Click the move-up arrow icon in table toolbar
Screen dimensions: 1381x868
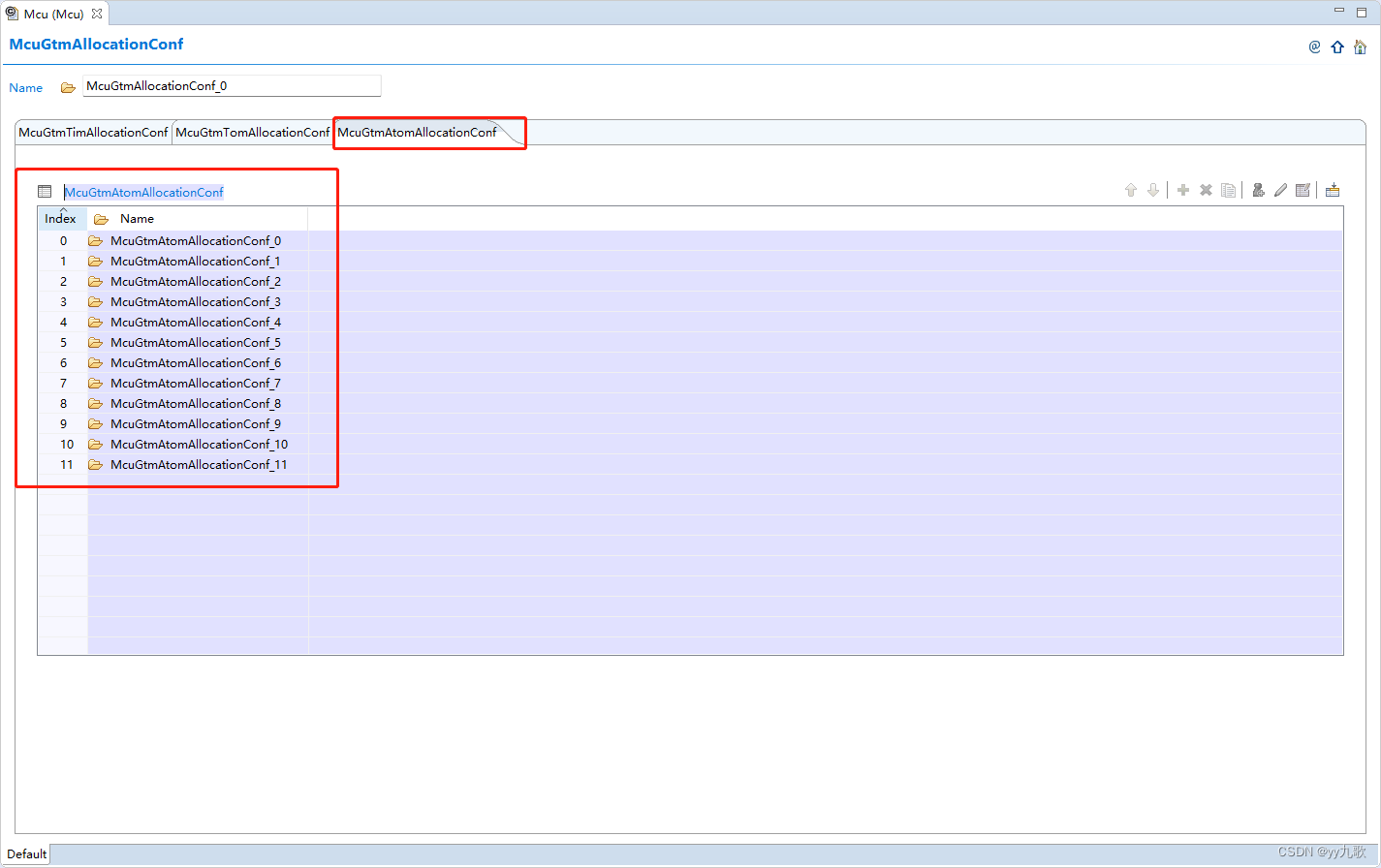click(1130, 190)
